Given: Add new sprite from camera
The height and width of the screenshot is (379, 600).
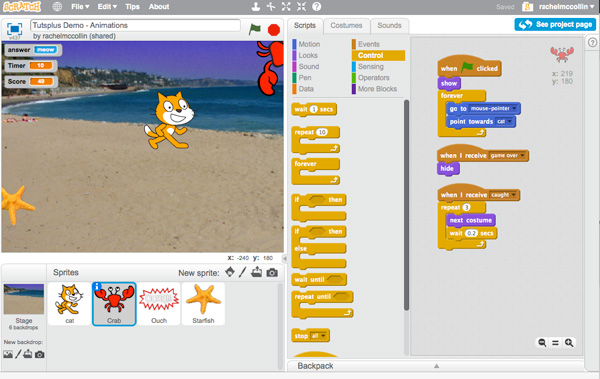Looking at the screenshot, I should [272, 273].
